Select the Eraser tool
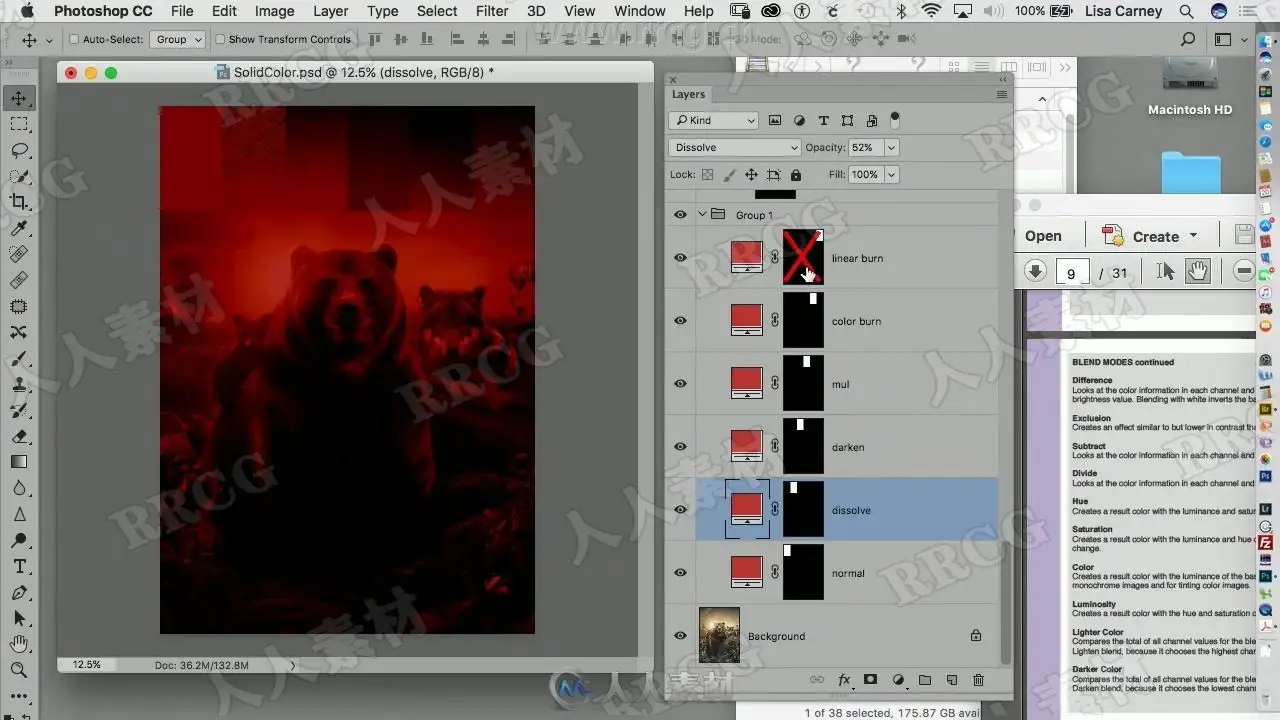Screen dimensions: 1280x720 pos(19,436)
